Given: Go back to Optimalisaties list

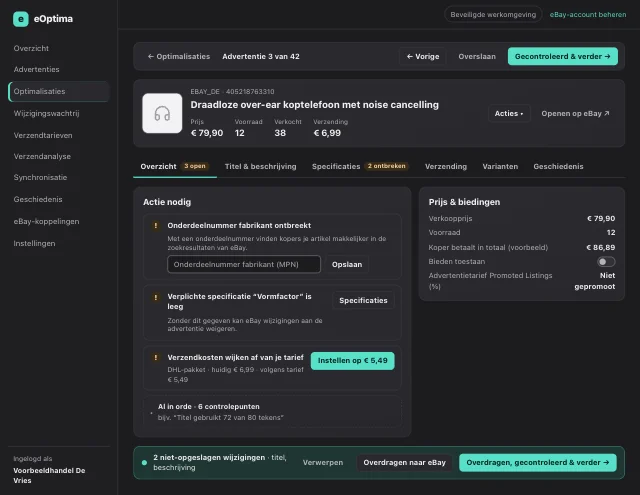Looking at the screenshot, I should tap(178, 56).
